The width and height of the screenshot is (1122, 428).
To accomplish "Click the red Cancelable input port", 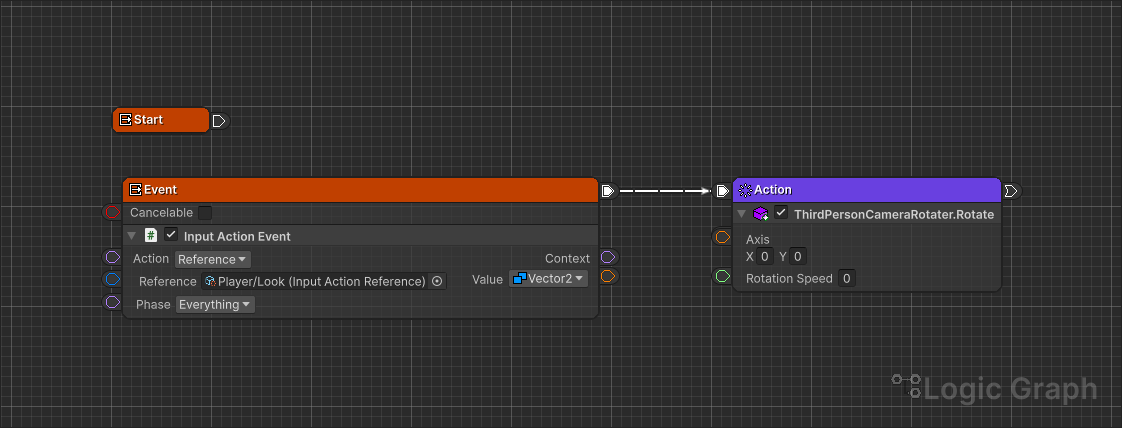I will [112, 212].
